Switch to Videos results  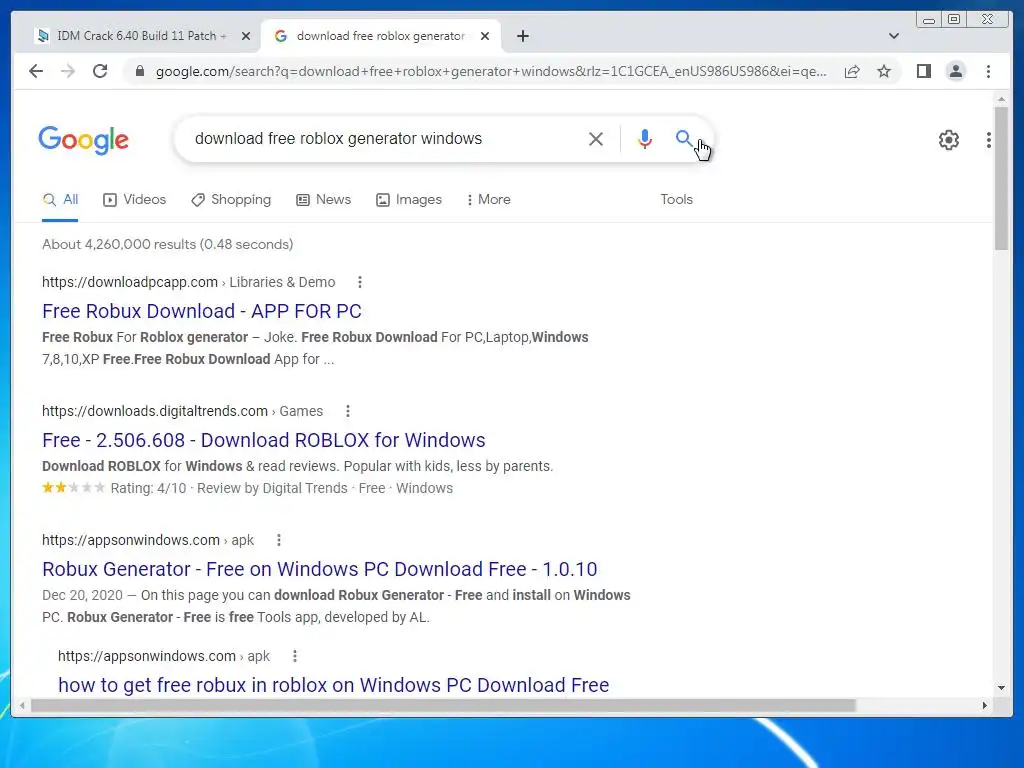coord(135,199)
